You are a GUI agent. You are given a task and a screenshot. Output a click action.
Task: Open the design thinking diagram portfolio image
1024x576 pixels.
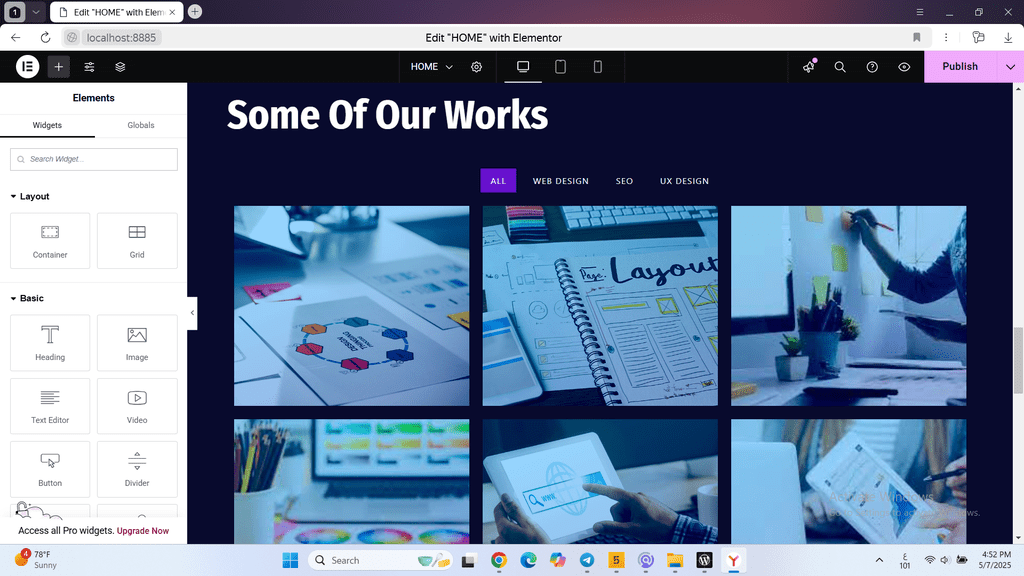tap(351, 306)
